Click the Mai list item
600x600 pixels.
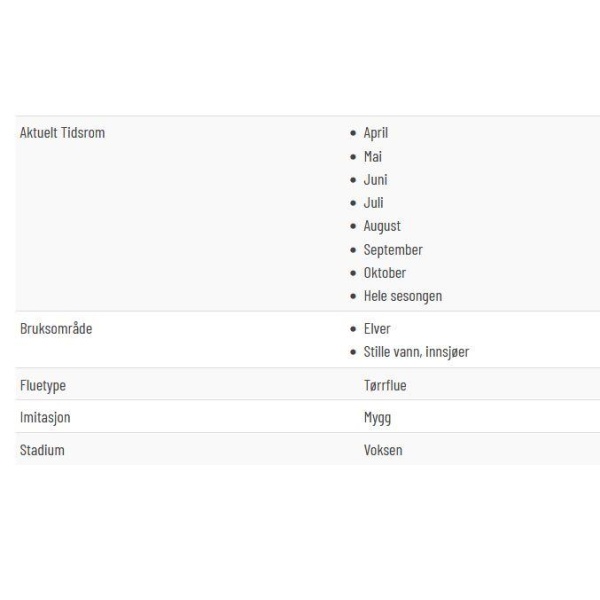(x=373, y=157)
